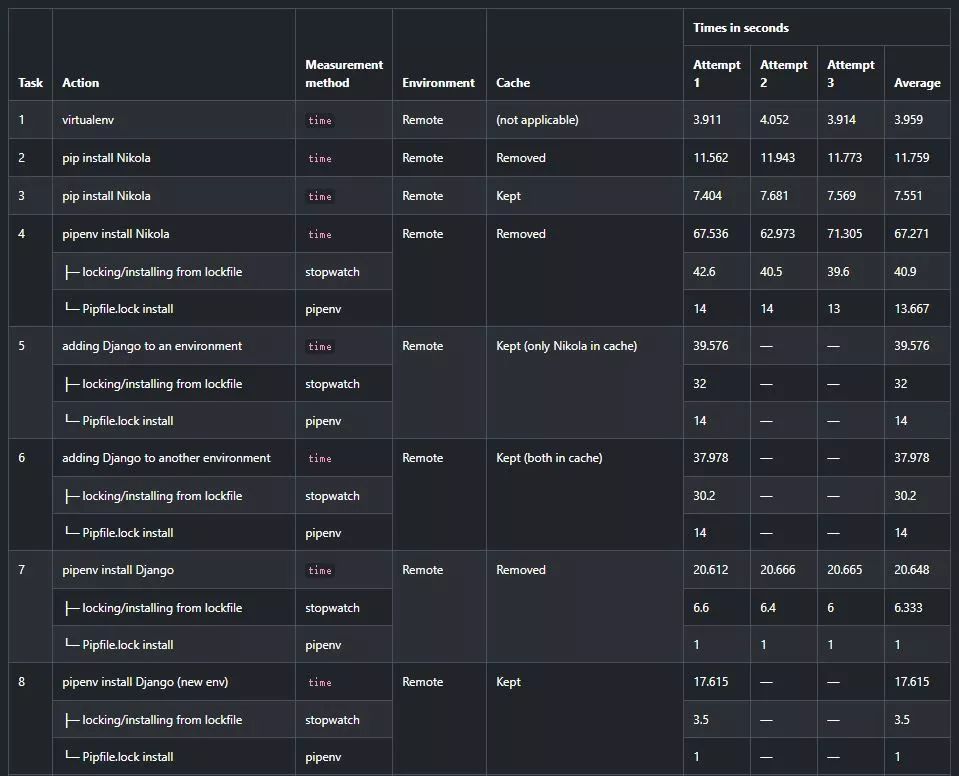Click the stopwatch value 42.6

coord(704,272)
